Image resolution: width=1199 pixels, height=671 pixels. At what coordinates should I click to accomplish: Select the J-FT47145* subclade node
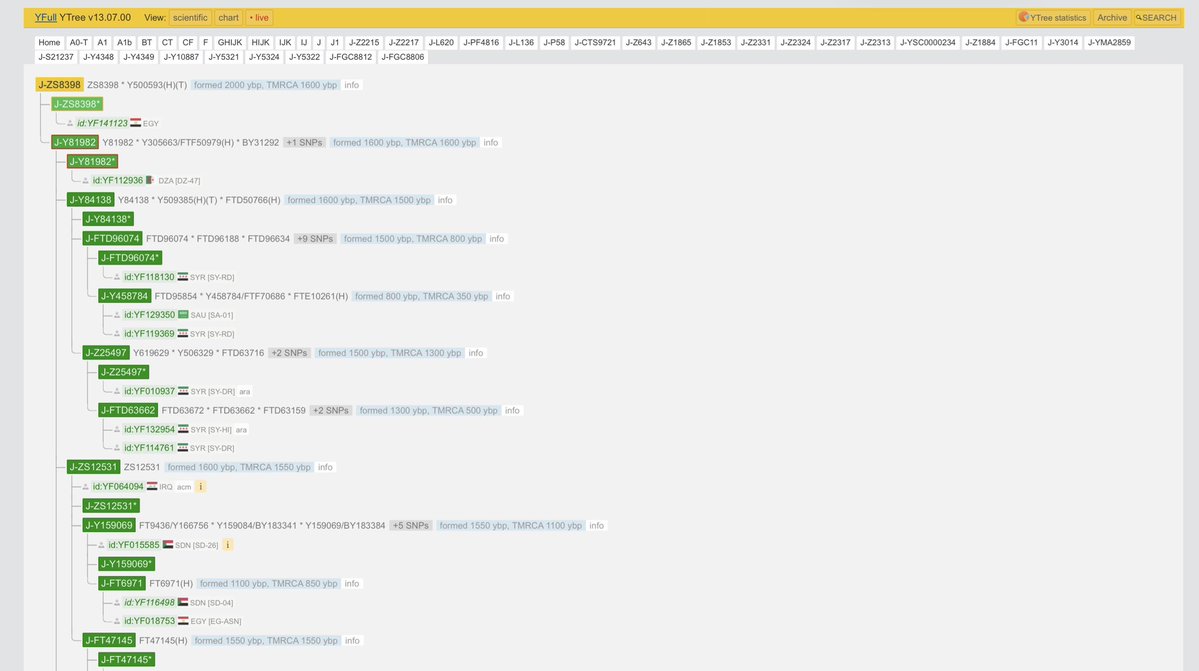[127, 660]
